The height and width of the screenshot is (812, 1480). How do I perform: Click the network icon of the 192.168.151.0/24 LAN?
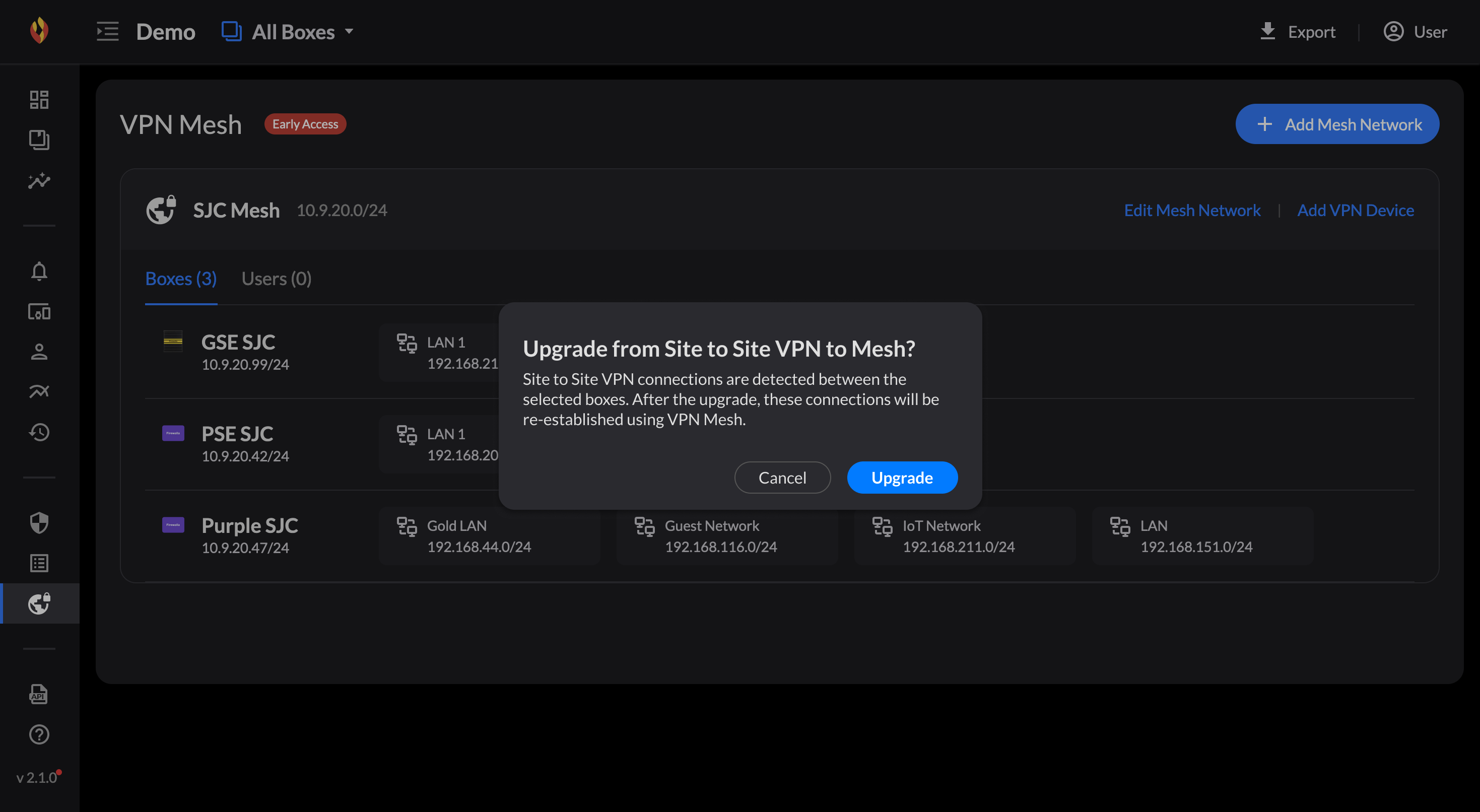(1120, 526)
